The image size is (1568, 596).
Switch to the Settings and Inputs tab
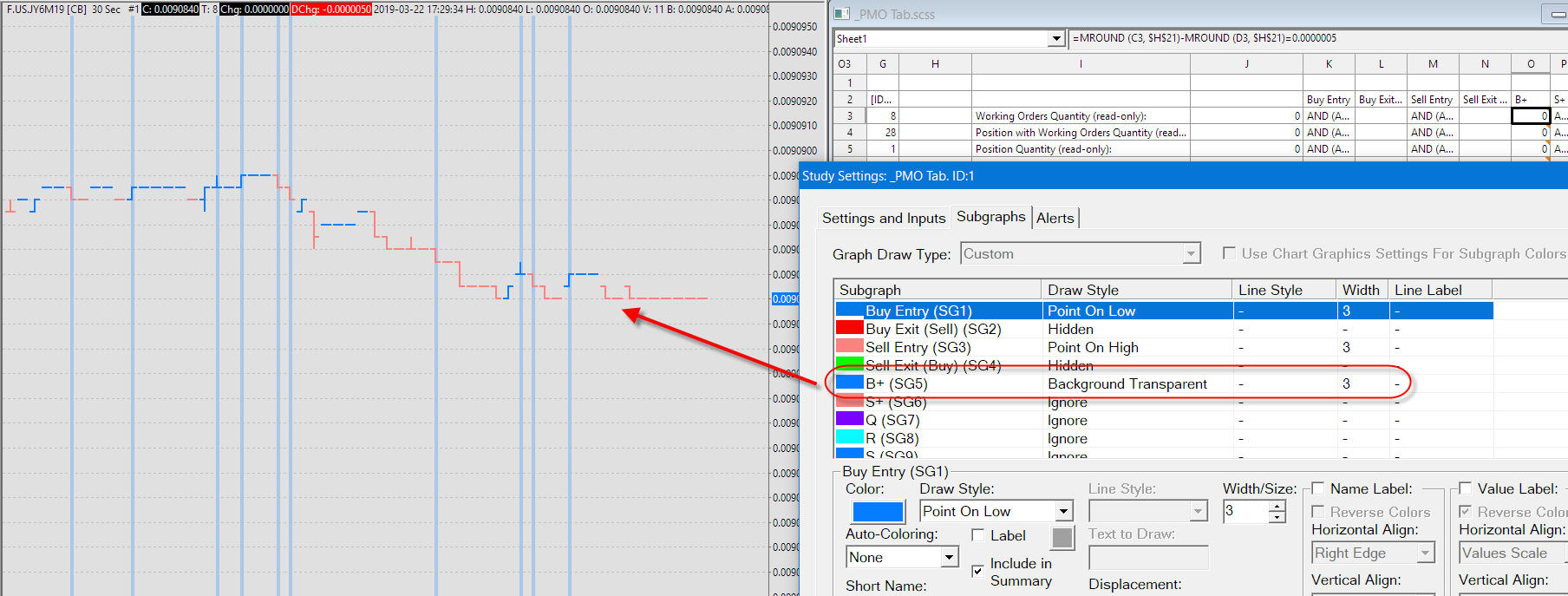point(883,219)
